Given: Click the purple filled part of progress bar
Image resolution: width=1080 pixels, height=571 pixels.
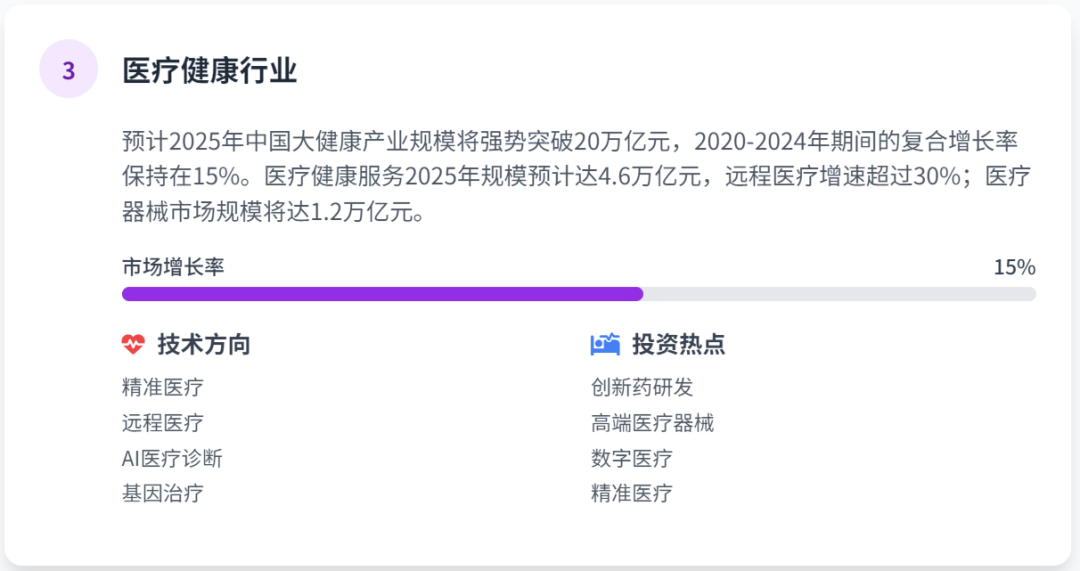Looking at the screenshot, I should tap(382, 294).
